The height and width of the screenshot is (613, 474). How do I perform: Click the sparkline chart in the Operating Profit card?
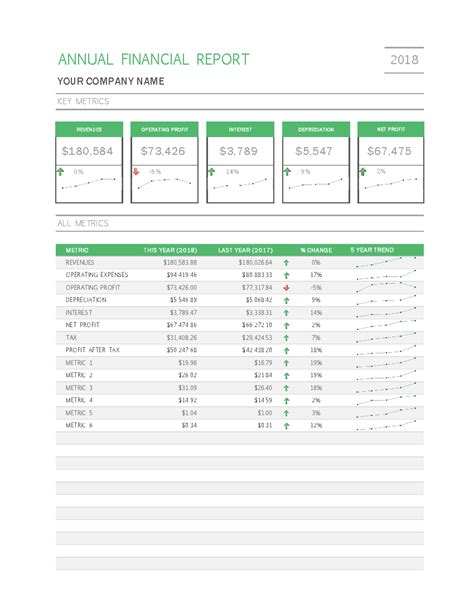coord(164,183)
